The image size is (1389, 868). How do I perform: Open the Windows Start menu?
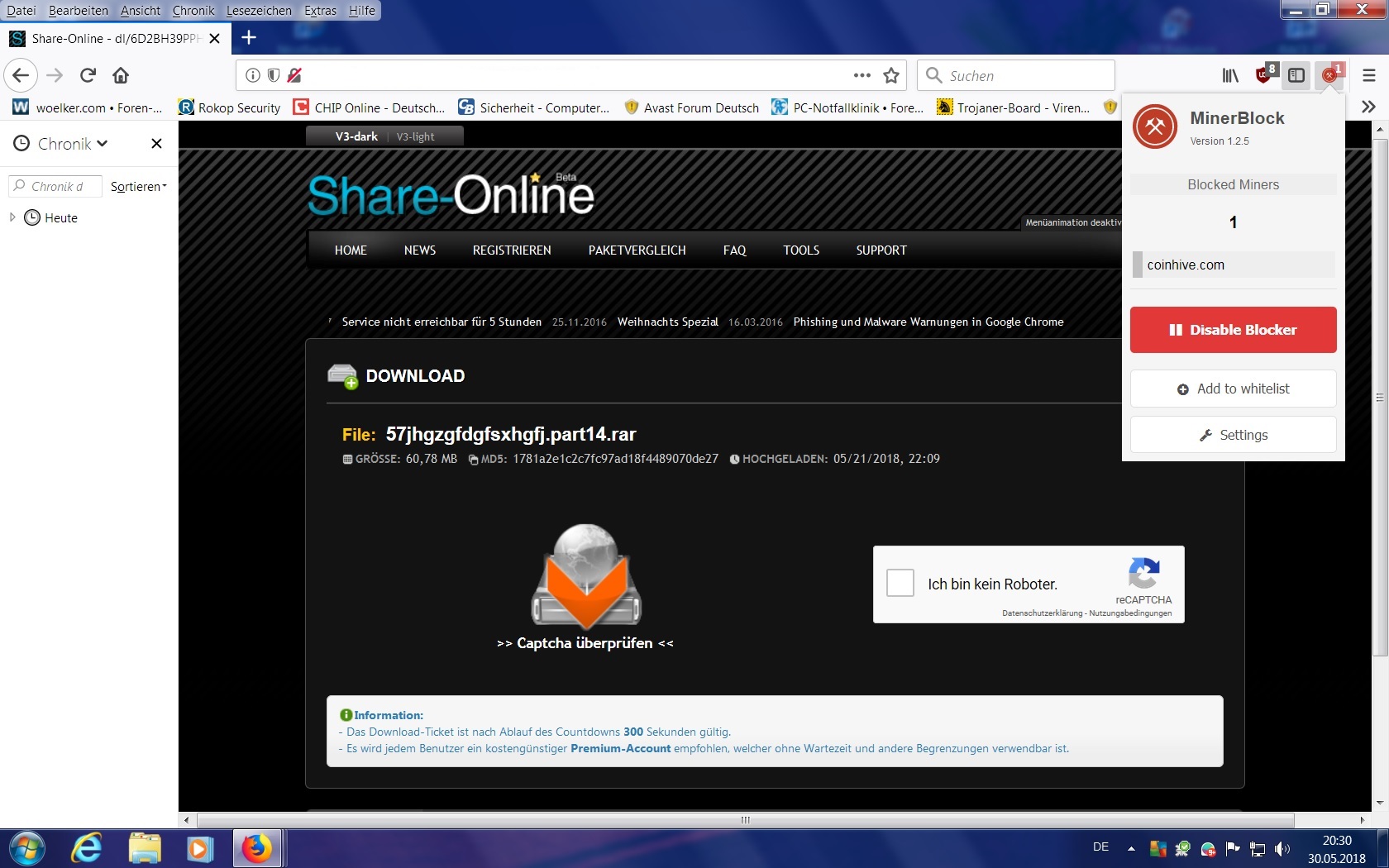coord(27,849)
